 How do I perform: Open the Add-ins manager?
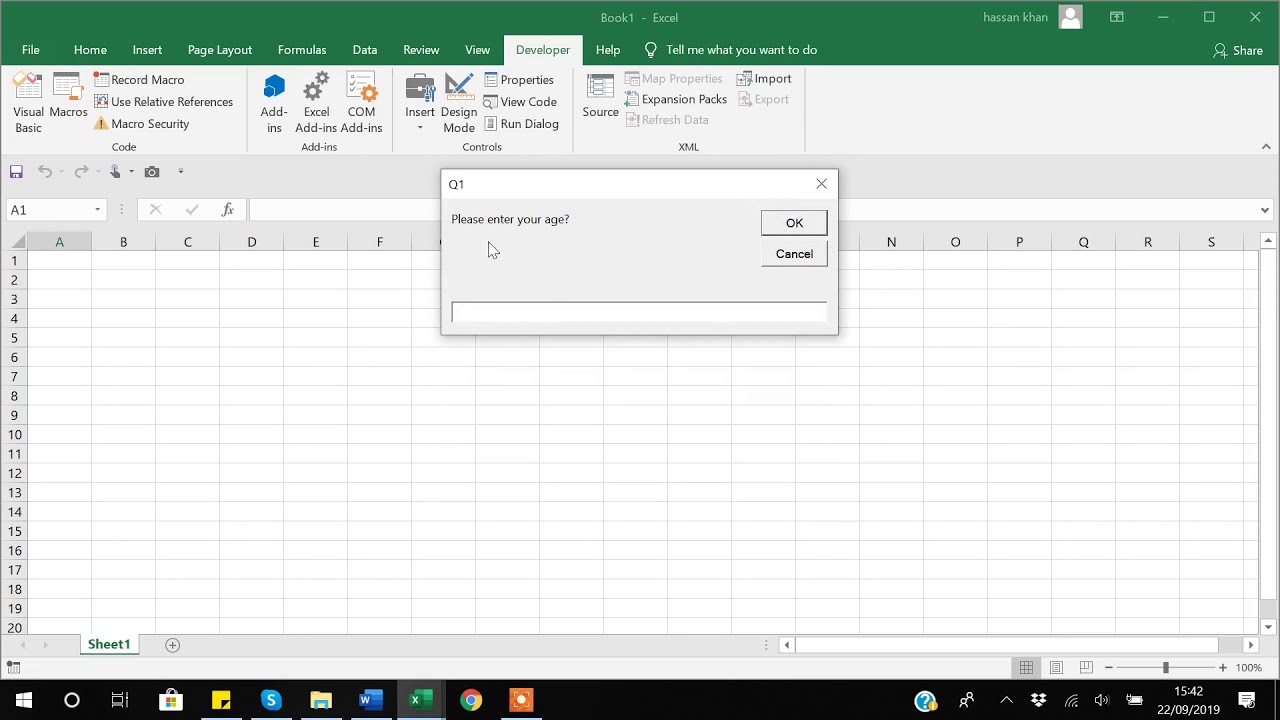(x=274, y=103)
